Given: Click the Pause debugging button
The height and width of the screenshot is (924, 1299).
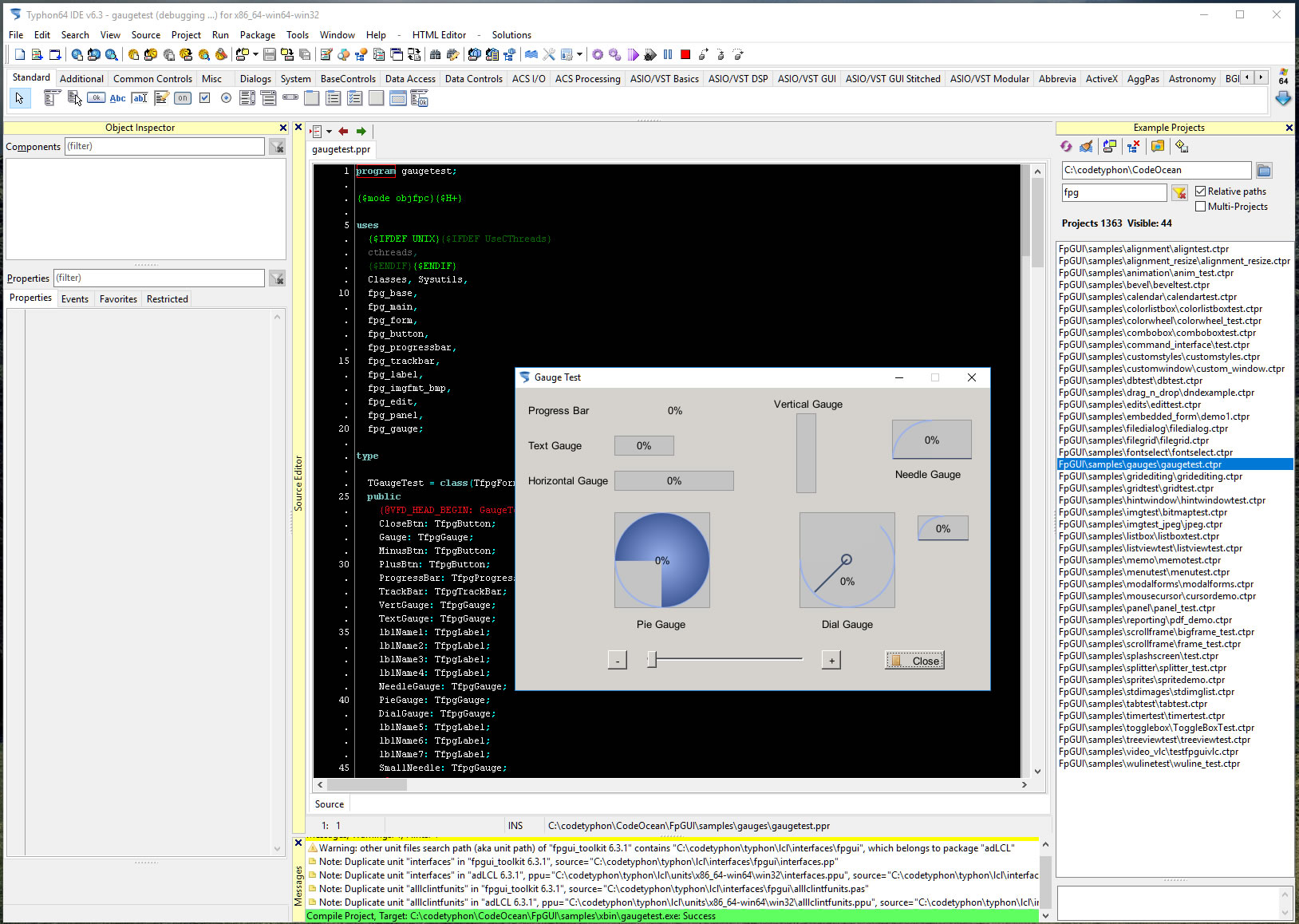Looking at the screenshot, I should point(668,54).
